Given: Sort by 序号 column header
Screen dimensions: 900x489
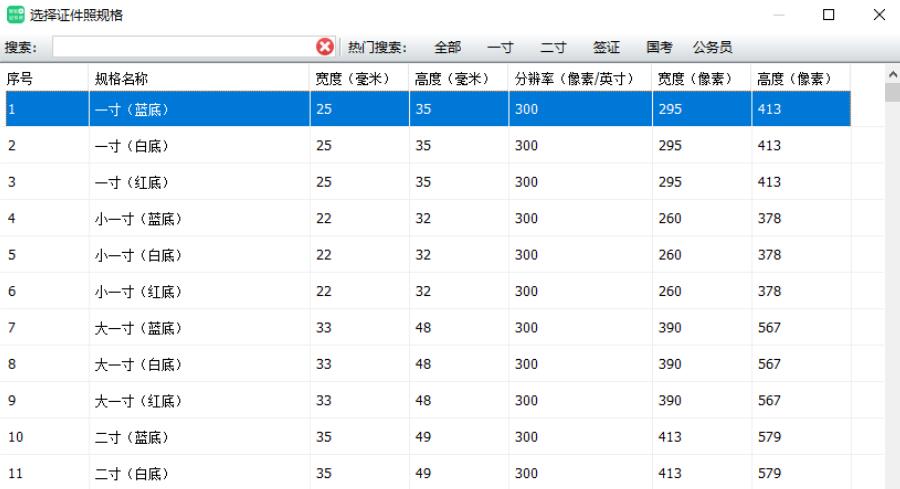Looking at the screenshot, I should tap(45, 78).
